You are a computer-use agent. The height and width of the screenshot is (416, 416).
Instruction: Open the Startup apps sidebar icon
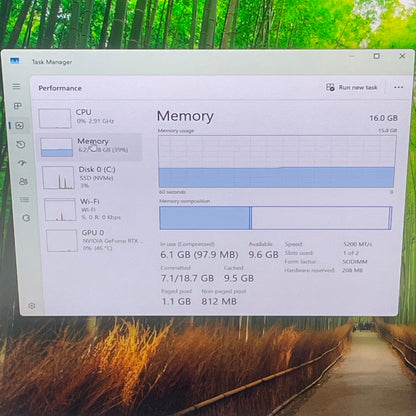(x=22, y=163)
